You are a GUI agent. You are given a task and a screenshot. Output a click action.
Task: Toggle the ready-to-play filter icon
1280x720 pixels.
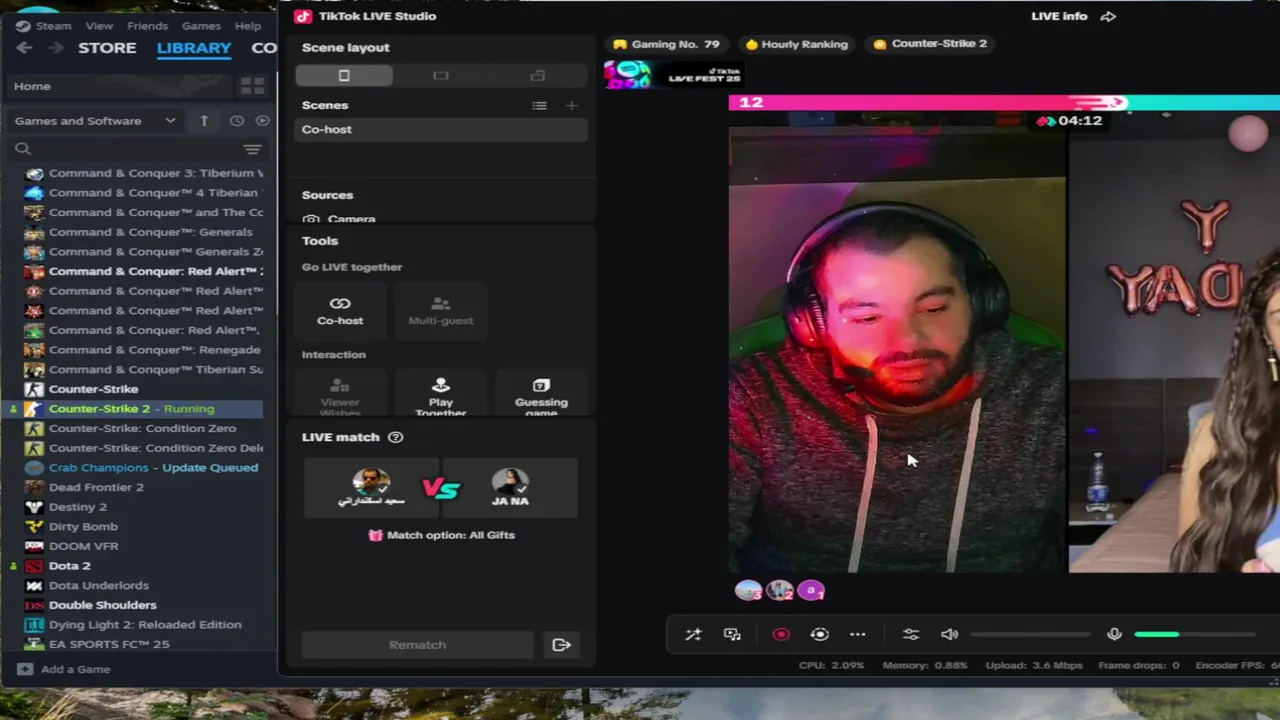click(262, 121)
